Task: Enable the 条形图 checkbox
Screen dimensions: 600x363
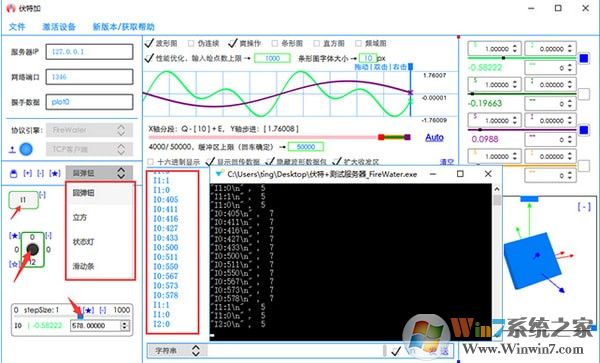Action: pos(275,44)
